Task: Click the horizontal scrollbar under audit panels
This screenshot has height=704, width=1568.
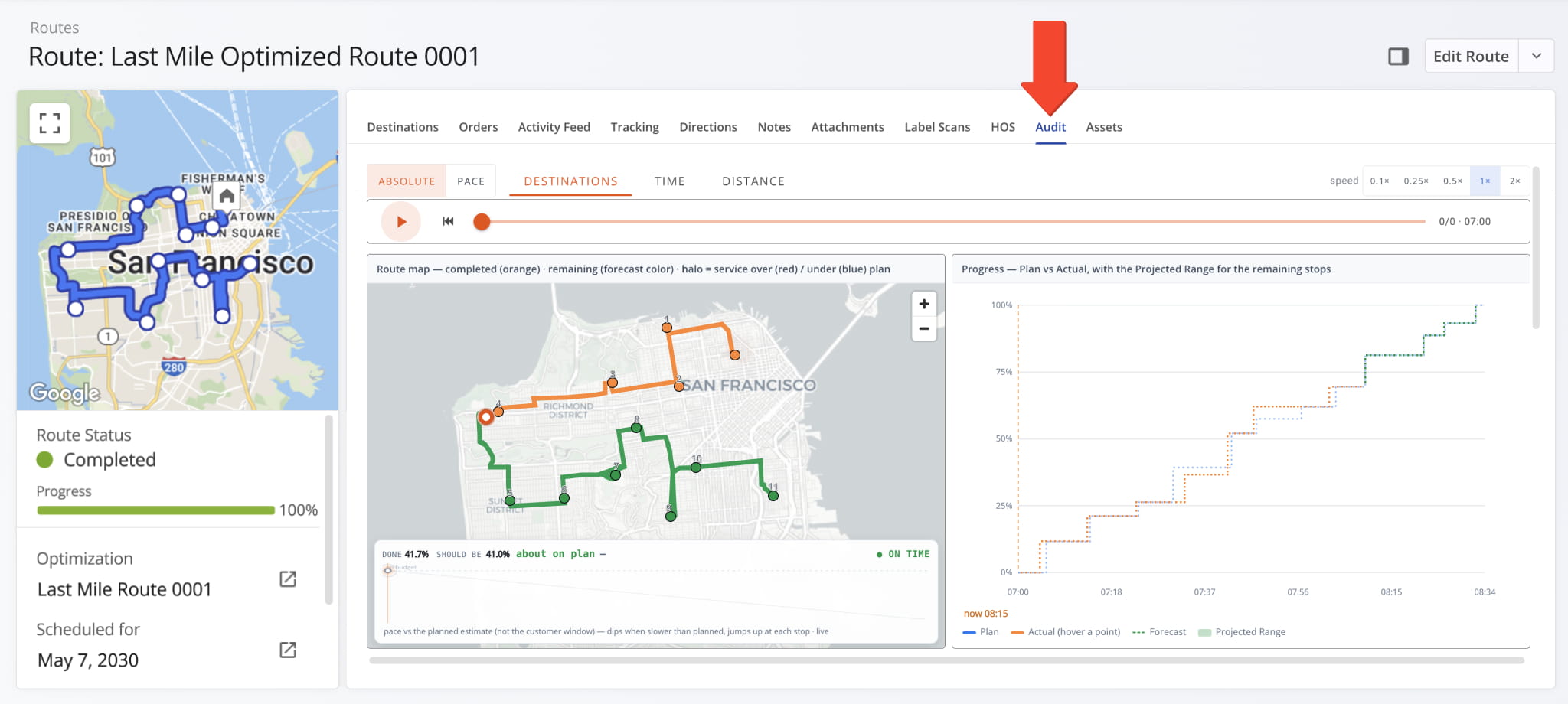Action: click(946, 660)
